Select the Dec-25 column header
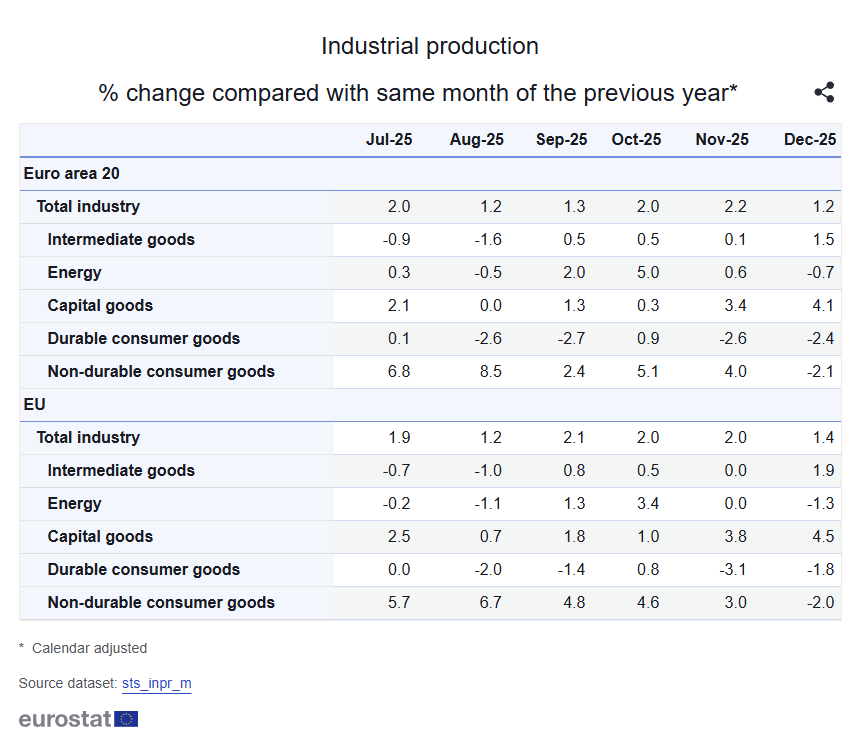This screenshot has height=739, width=863. click(x=810, y=140)
